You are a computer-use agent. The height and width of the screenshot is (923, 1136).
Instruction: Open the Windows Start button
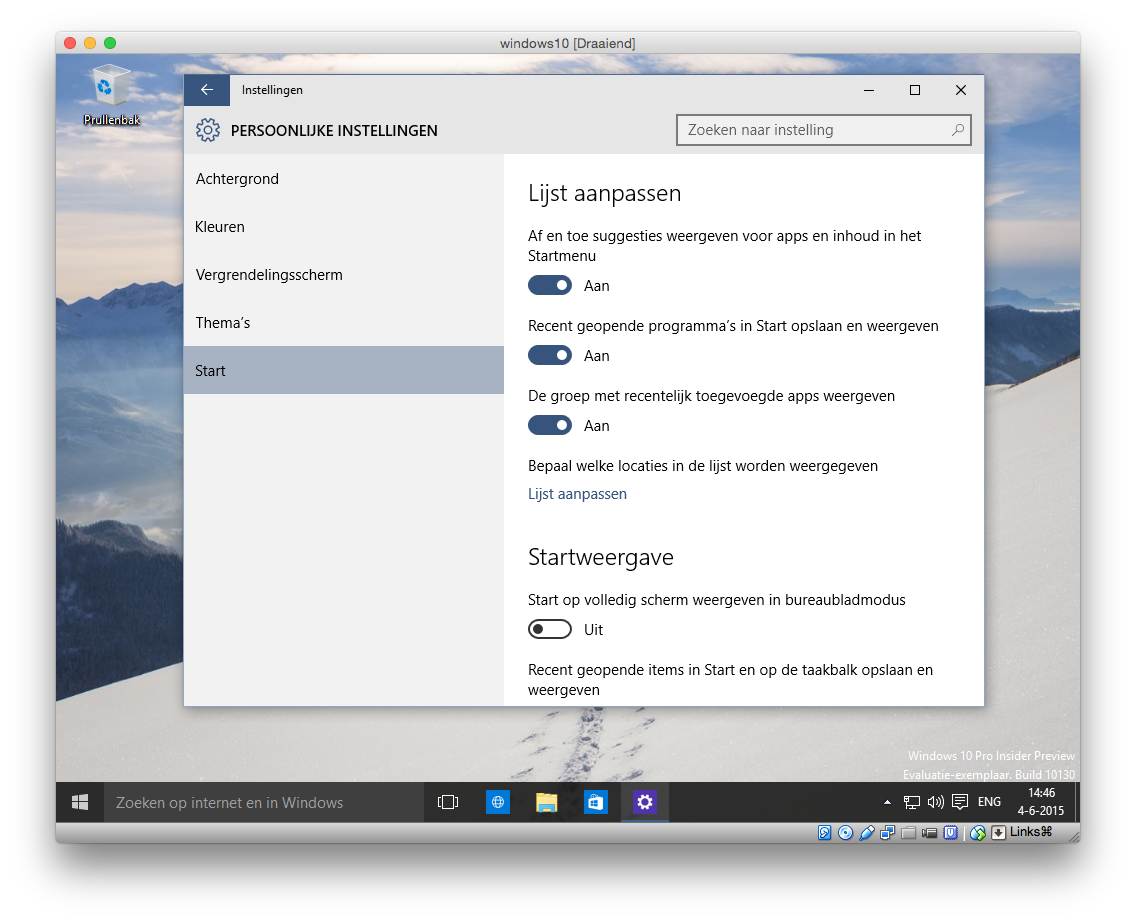tap(80, 802)
